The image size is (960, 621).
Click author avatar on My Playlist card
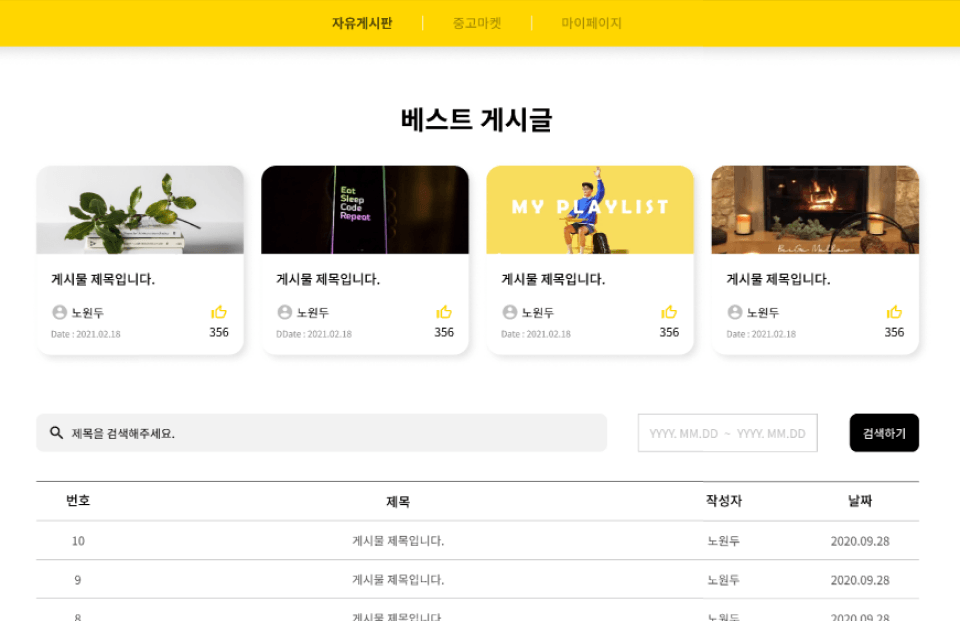(x=509, y=312)
